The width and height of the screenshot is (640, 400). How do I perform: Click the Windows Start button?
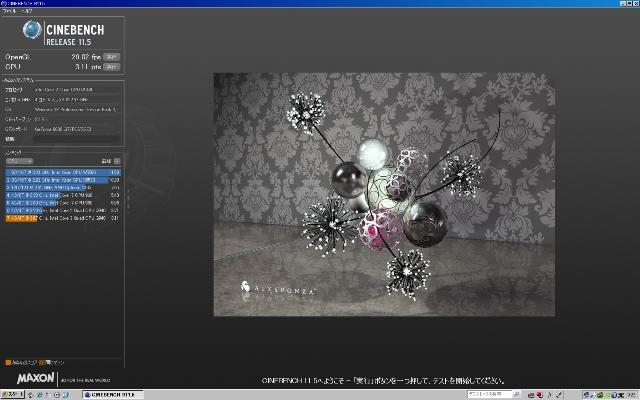15,394
